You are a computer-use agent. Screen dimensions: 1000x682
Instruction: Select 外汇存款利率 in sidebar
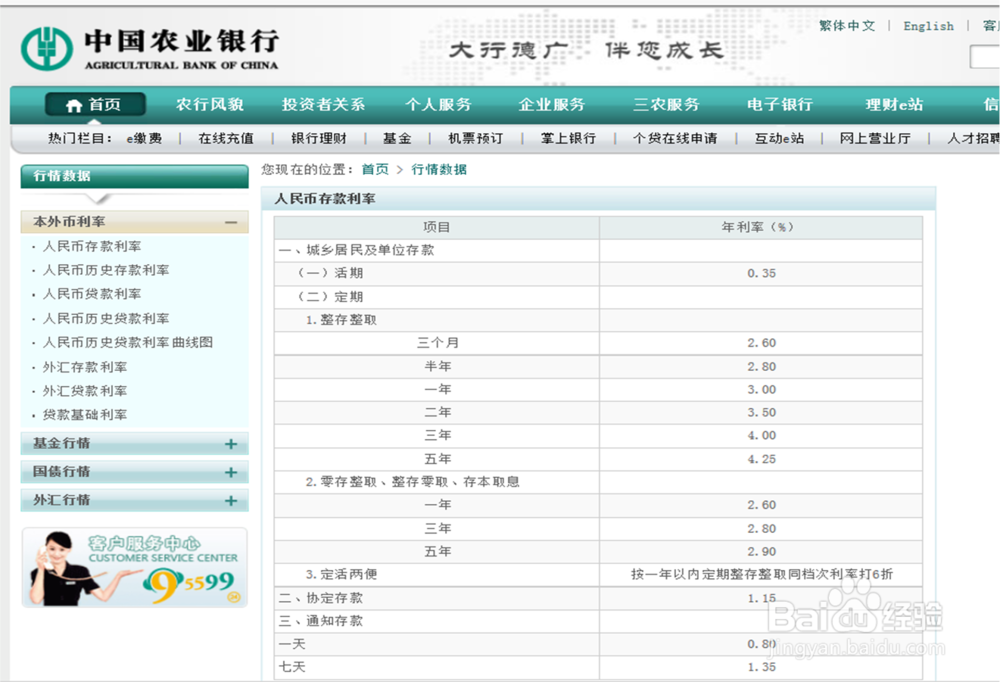click(x=85, y=367)
